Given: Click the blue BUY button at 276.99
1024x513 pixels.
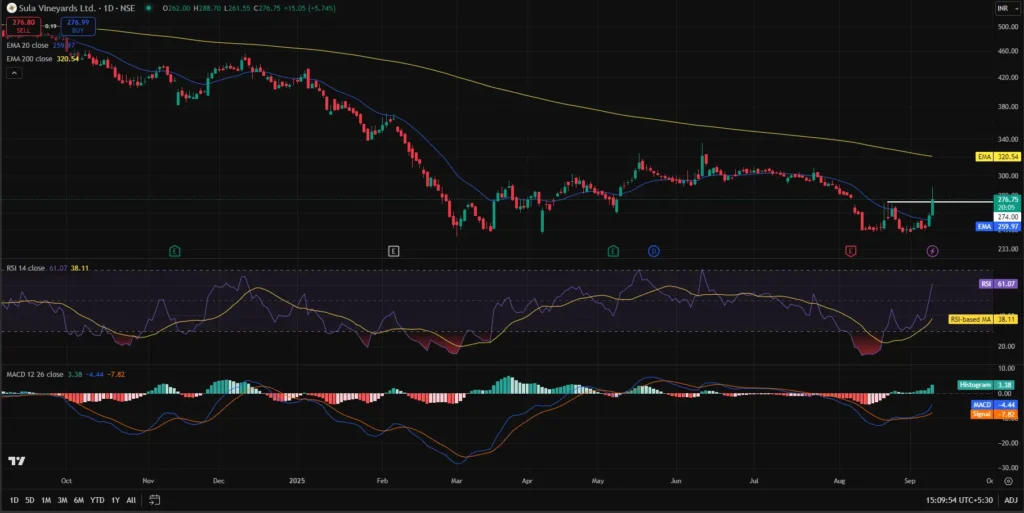Looking at the screenshot, I should pyautogui.click(x=78, y=25).
